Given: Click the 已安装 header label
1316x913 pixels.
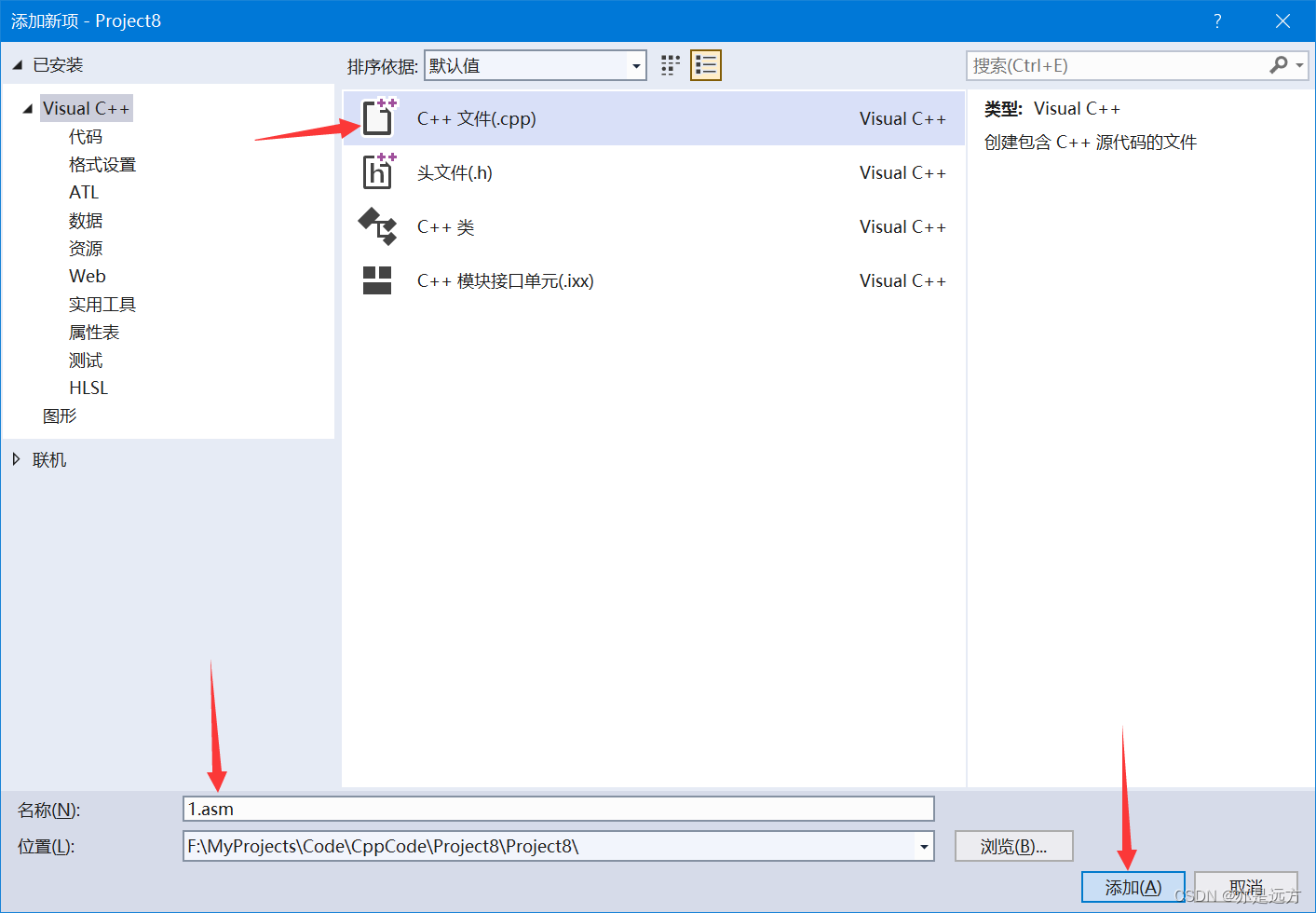Looking at the screenshot, I should 58,65.
